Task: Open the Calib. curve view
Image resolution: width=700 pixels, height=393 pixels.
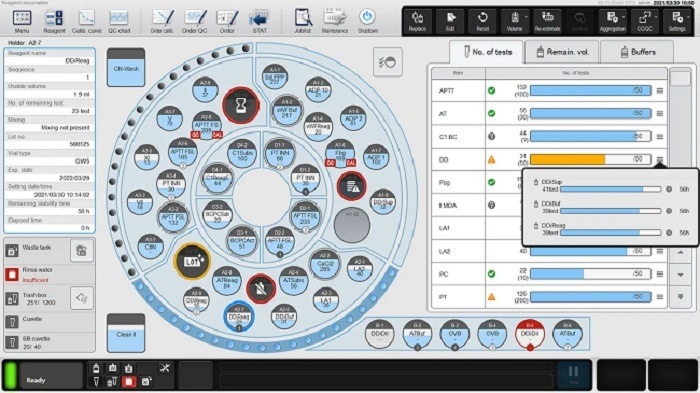Action: (87, 21)
